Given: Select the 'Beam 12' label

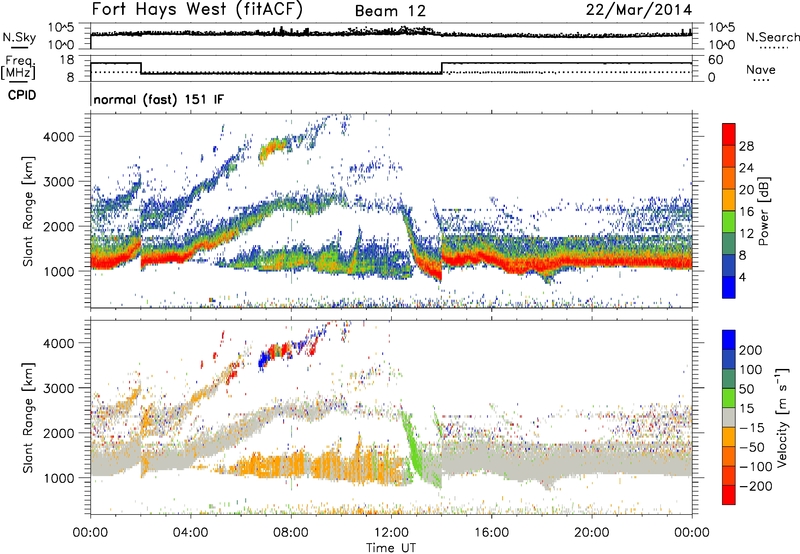Looking at the screenshot, I should click(390, 11).
